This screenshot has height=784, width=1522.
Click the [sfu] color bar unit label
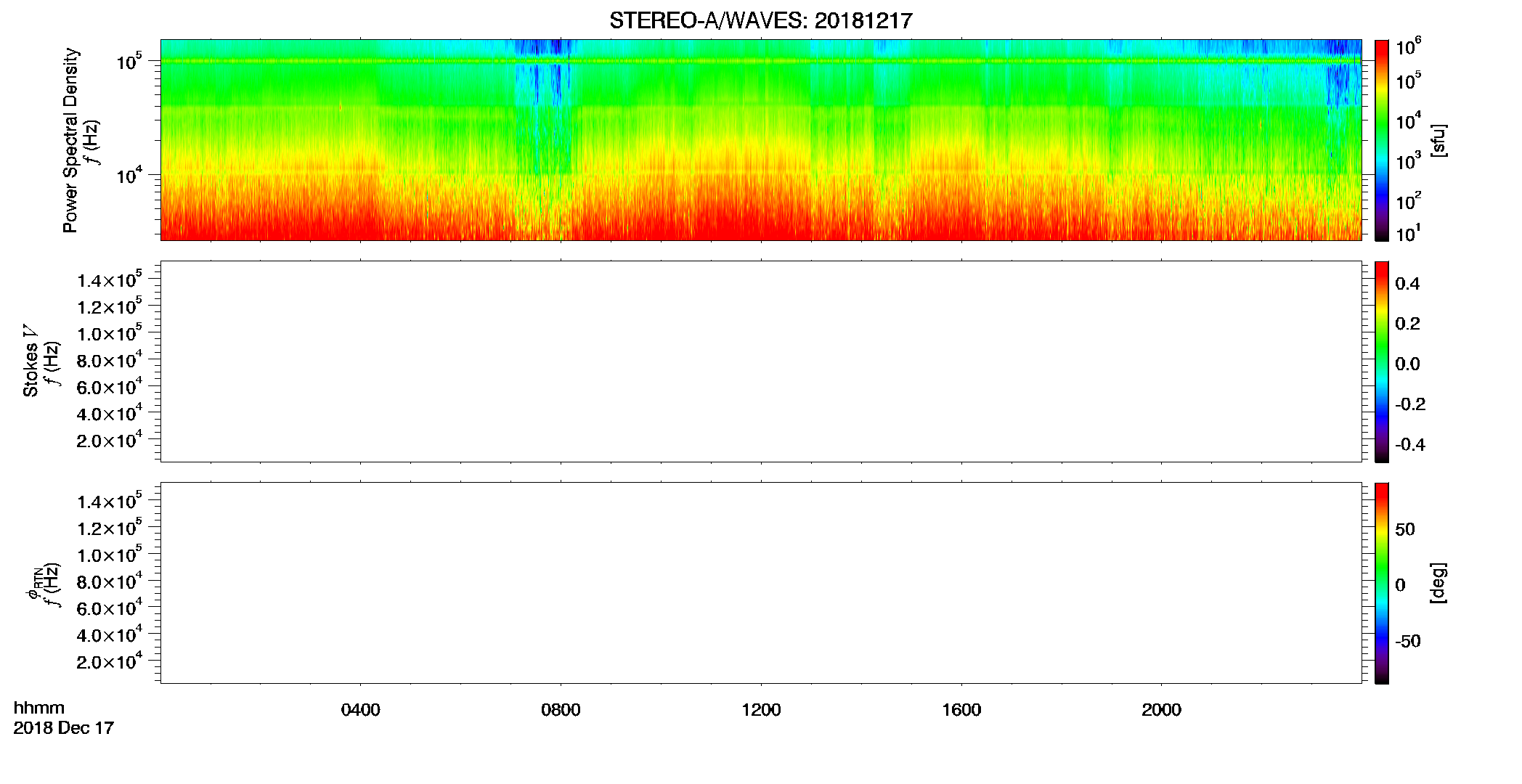1438,140
